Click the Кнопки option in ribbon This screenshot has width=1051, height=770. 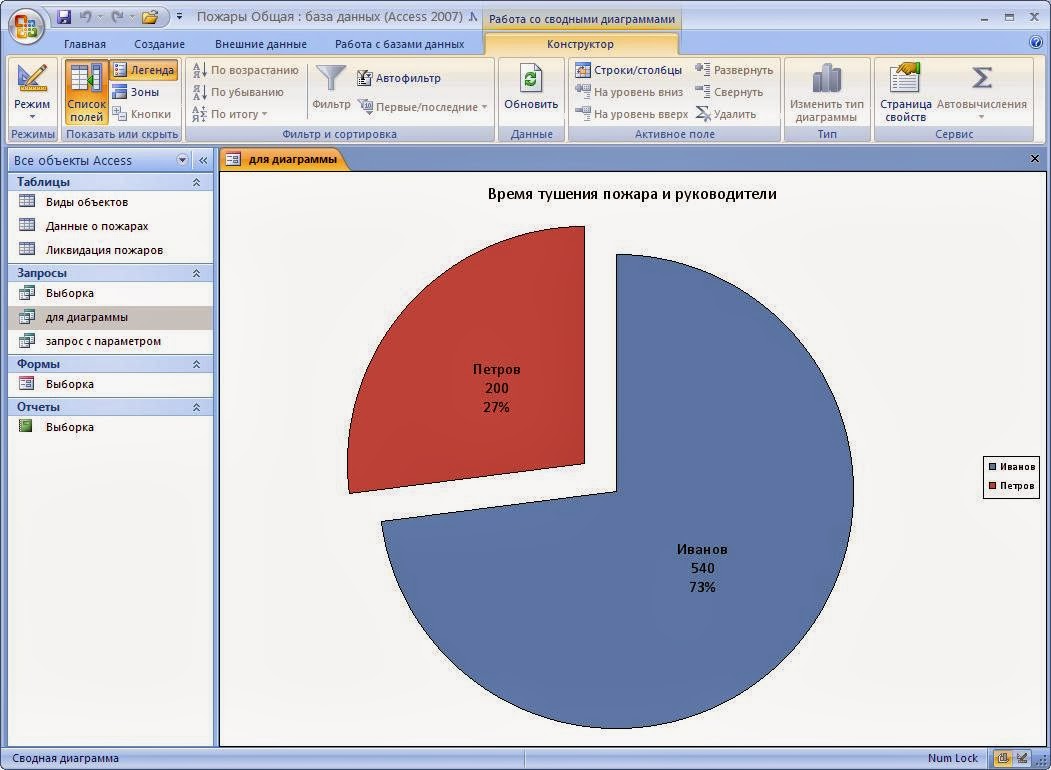[142, 114]
